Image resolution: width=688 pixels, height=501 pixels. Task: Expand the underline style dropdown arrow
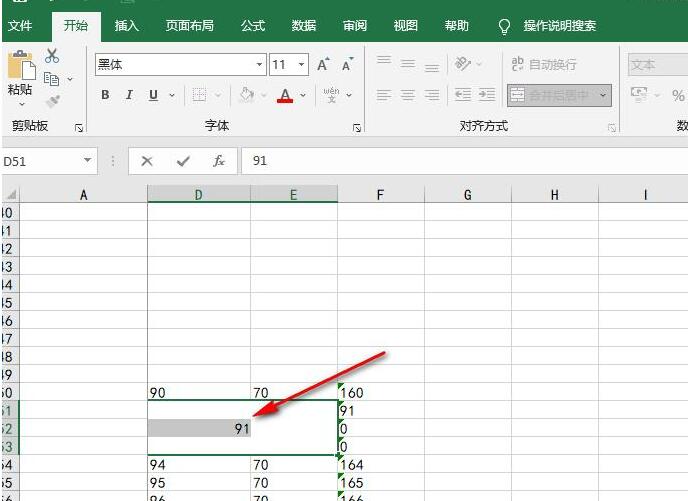pyautogui.click(x=172, y=95)
